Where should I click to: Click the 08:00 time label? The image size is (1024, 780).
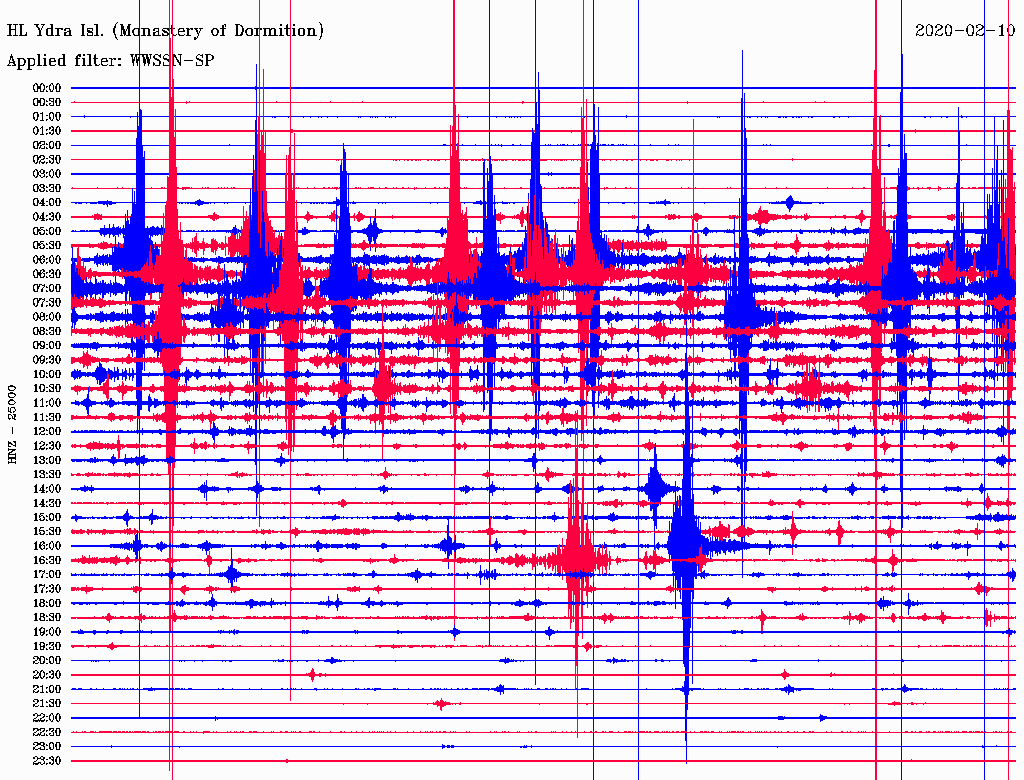click(47, 317)
